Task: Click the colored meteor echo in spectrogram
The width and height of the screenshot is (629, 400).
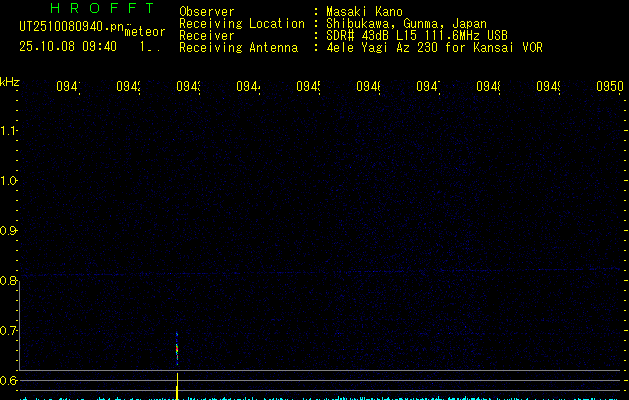Action: coord(177,350)
